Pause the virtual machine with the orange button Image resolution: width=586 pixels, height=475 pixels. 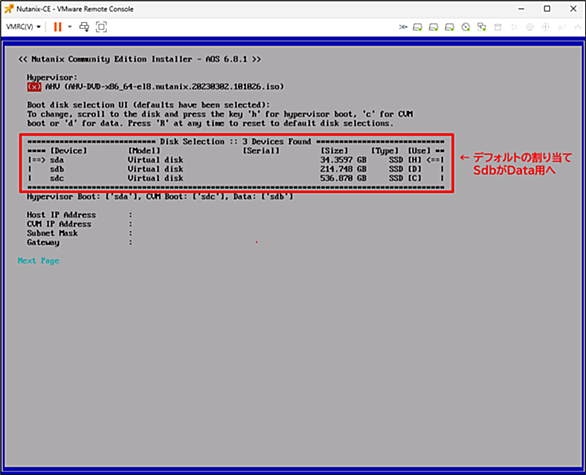click(58, 27)
